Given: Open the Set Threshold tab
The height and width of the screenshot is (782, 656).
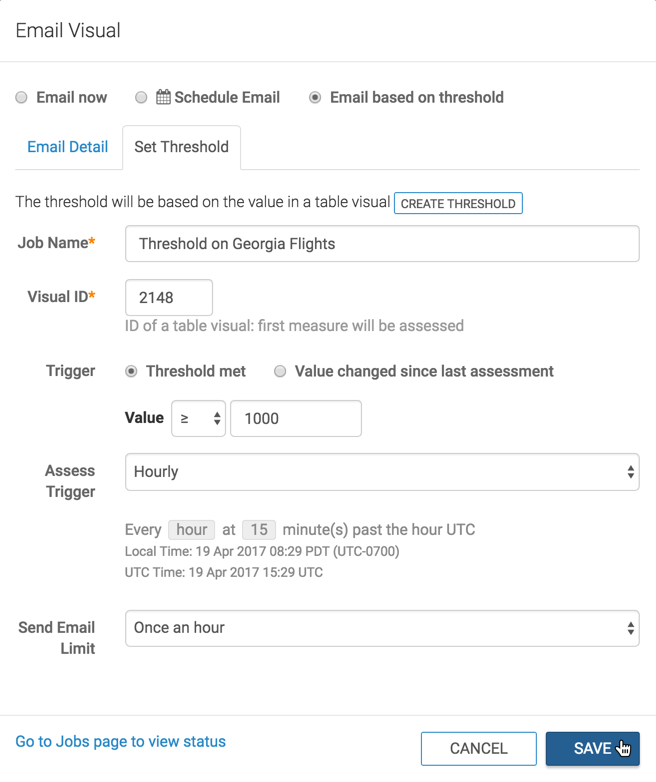Looking at the screenshot, I should [x=181, y=147].
